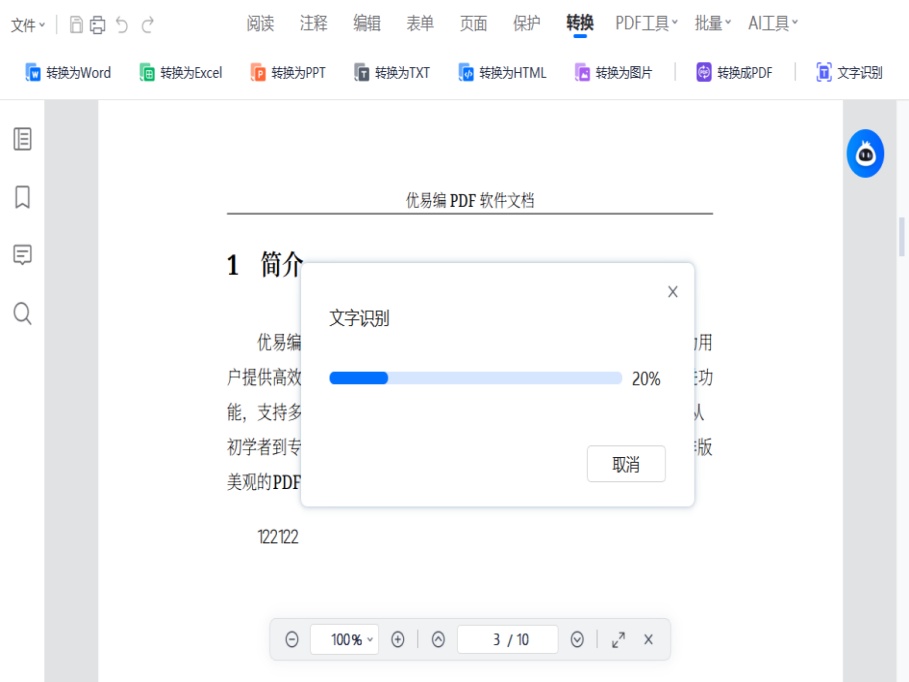Cancel the 文字识别 recognition task

626,463
